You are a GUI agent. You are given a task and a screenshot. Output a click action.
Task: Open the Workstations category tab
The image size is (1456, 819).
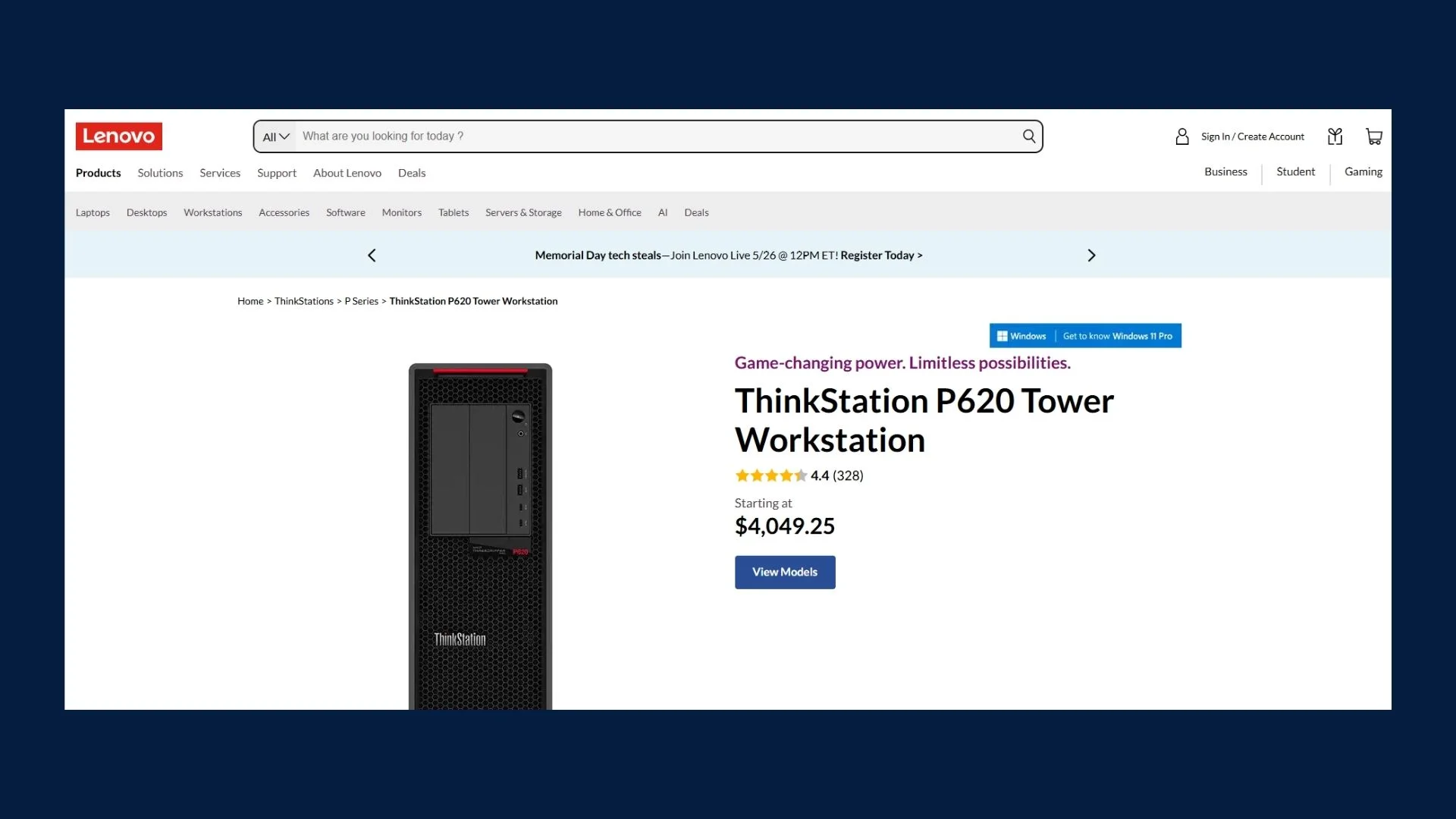point(212,213)
